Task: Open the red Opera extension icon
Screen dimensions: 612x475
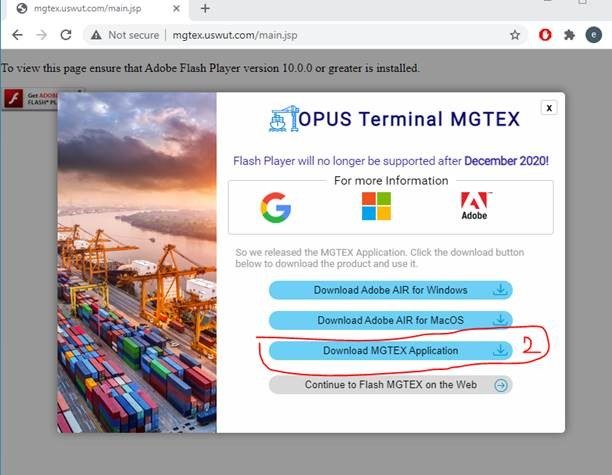Action: pyautogui.click(x=545, y=35)
